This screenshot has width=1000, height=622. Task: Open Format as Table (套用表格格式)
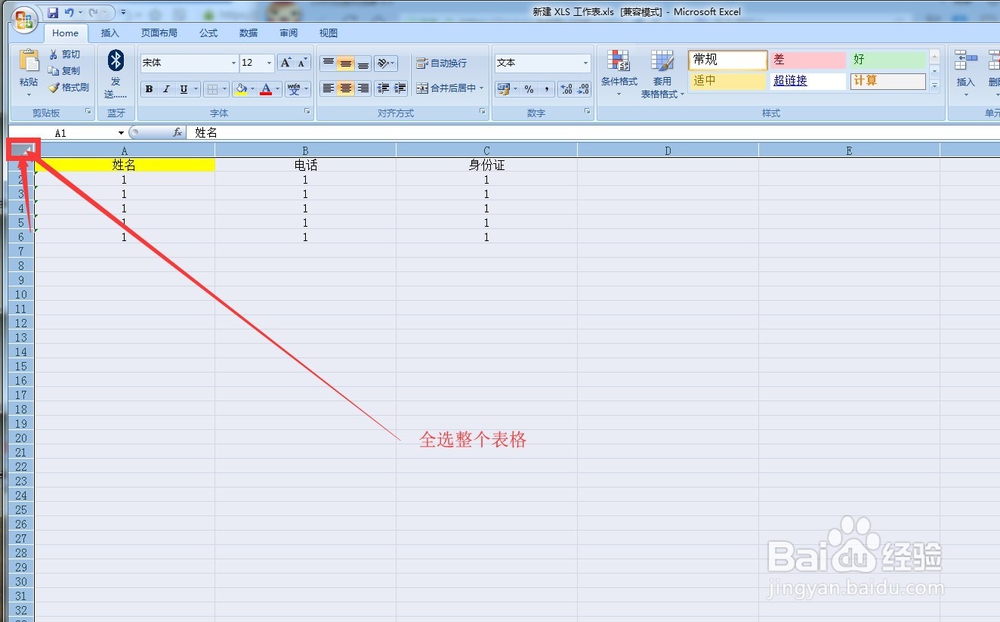coord(662,73)
